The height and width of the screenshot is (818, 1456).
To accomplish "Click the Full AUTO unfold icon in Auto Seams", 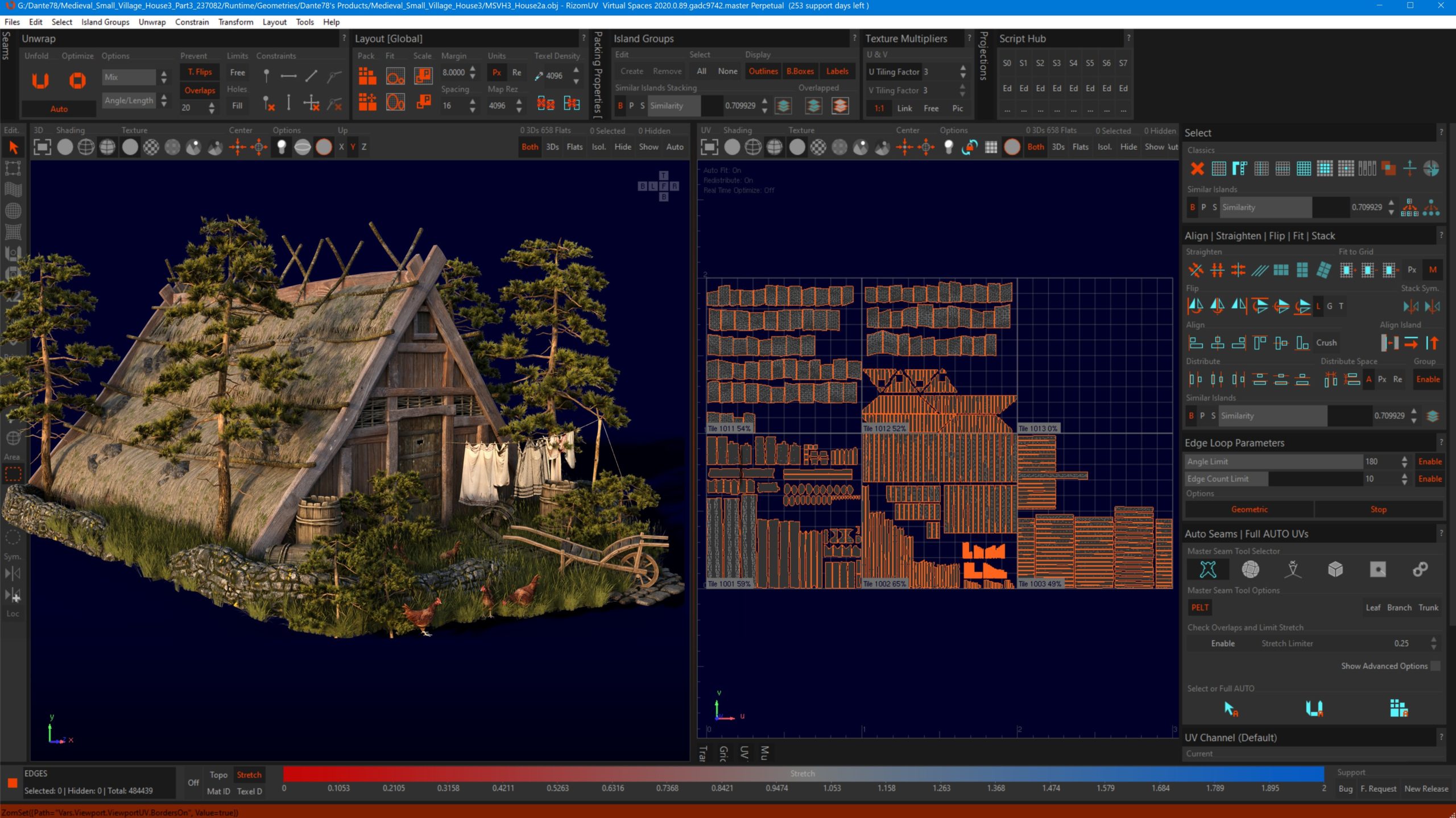I will pos(1314,708).
